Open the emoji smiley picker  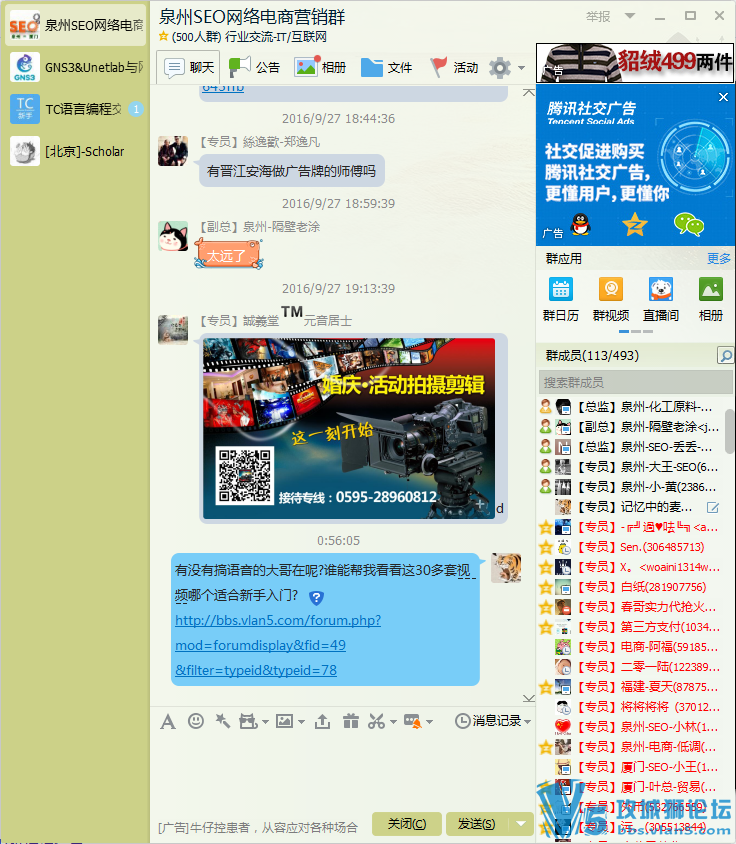tap(196, 721)
